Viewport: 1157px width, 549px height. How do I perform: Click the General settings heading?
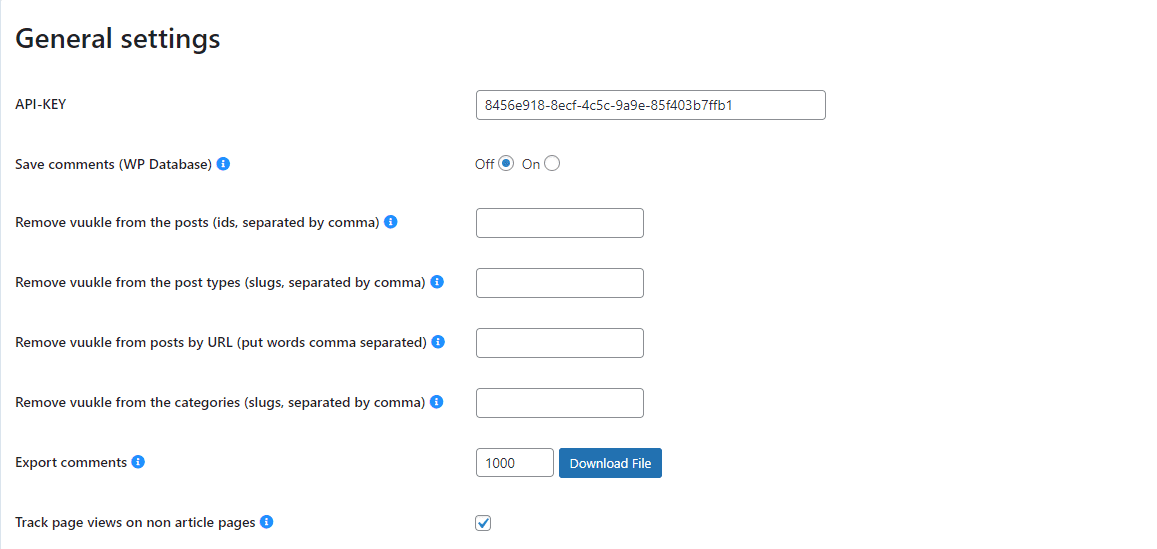coord(118,38)
